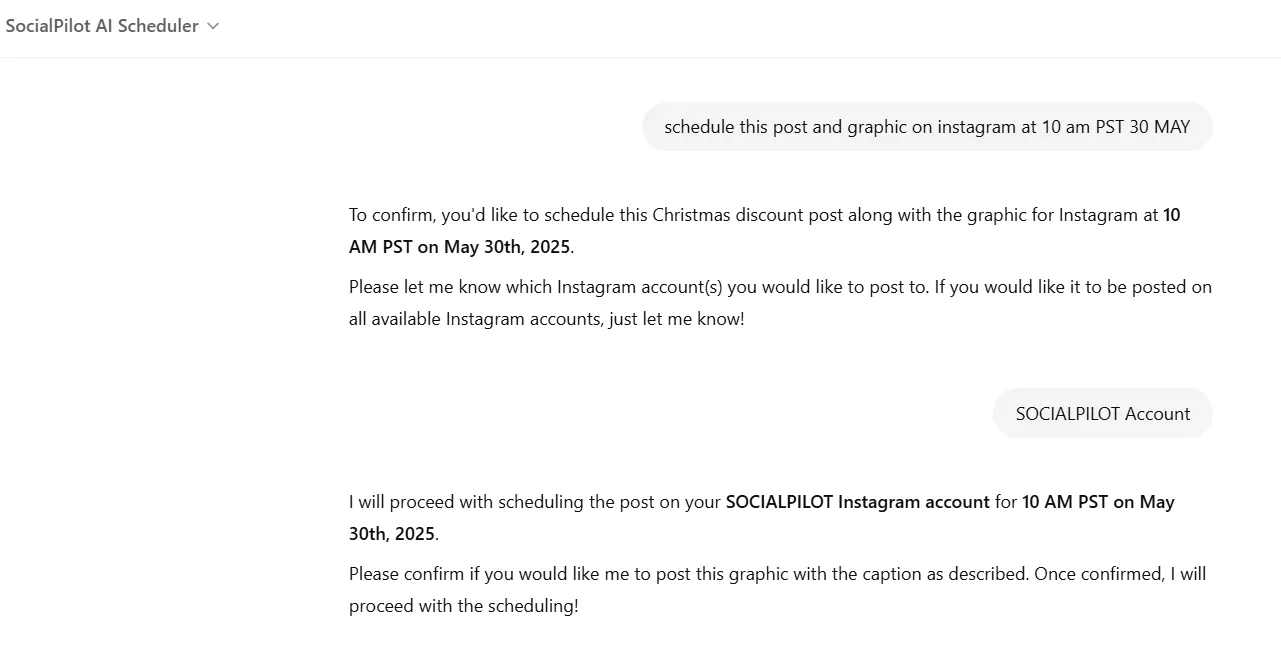1281x661 pixels.
Task: Click the Instagram account selection question text
Action: (x=780, y=286)
